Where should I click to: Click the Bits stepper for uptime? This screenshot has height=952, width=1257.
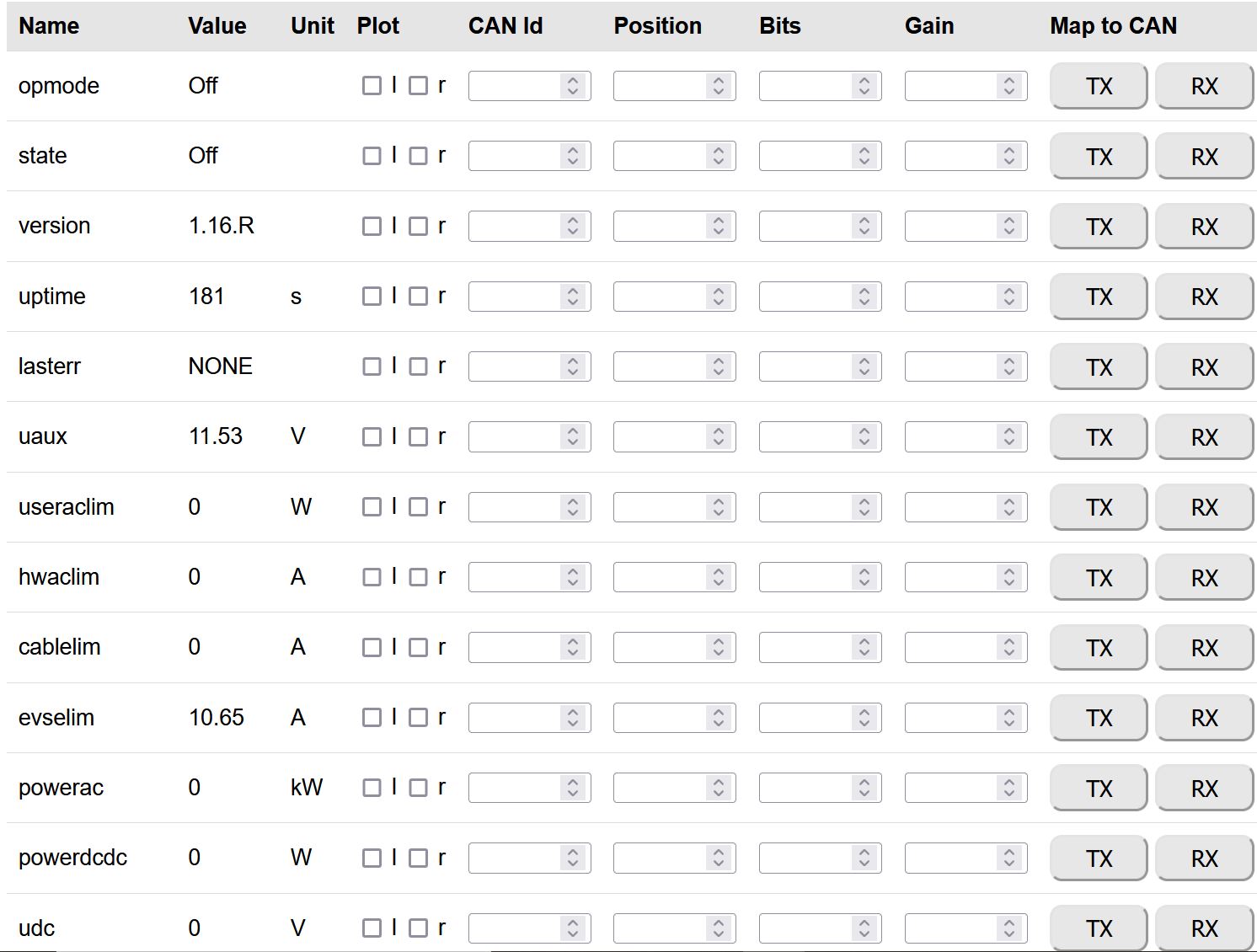[x=864, y=297]
